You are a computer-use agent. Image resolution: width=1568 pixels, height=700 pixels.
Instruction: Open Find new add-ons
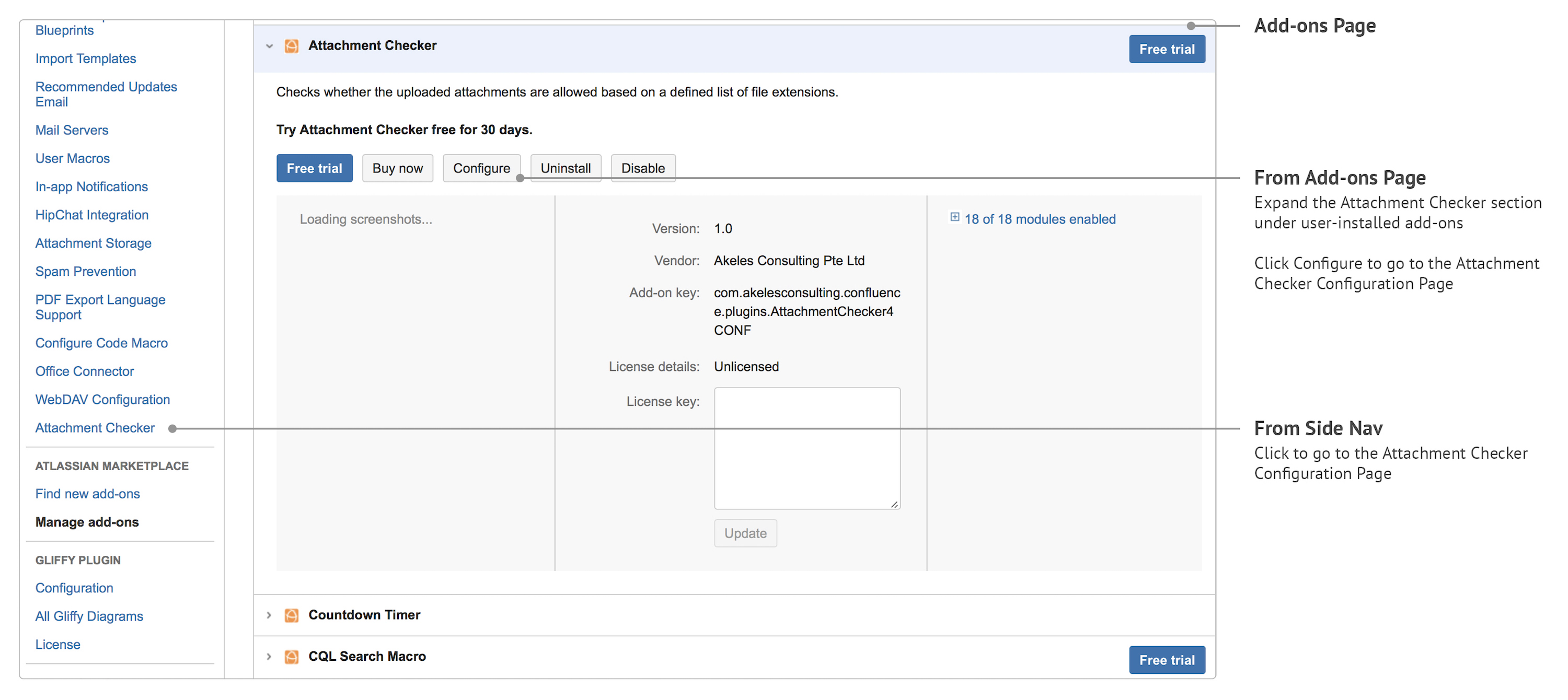87,493
